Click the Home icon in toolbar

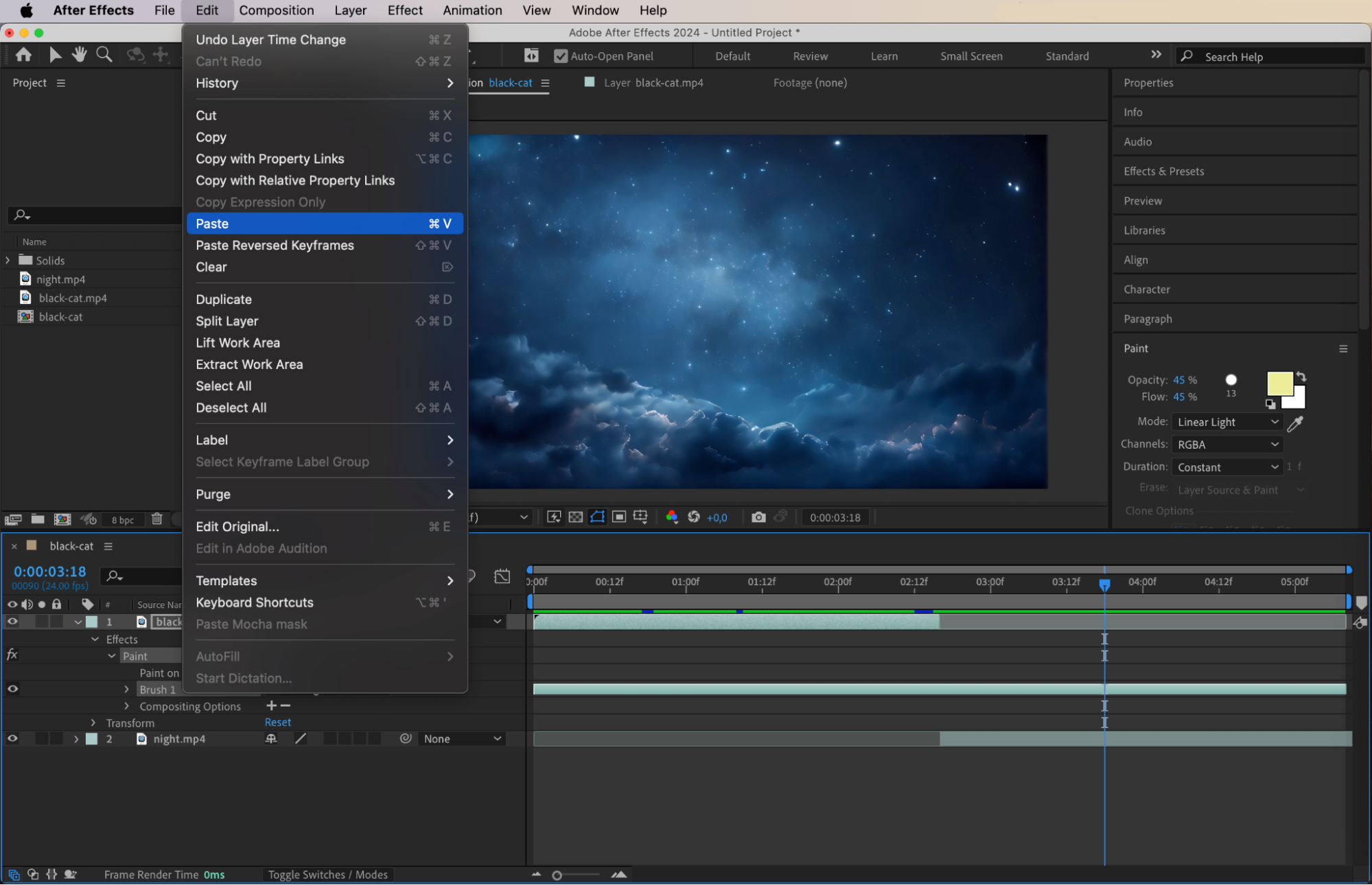tap(23, 55)
